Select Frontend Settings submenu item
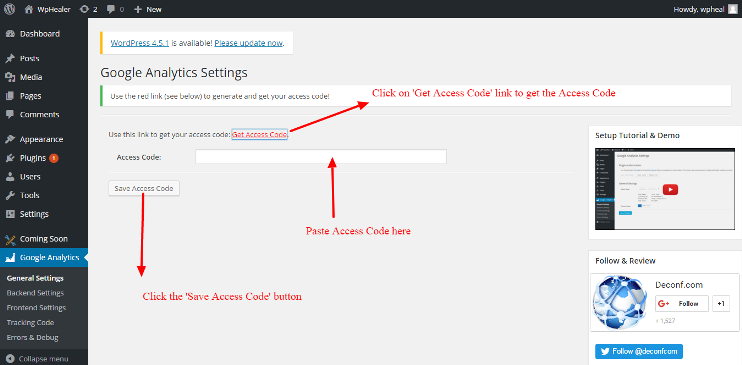The image size is (742, 365). click(x=36, y=308)
